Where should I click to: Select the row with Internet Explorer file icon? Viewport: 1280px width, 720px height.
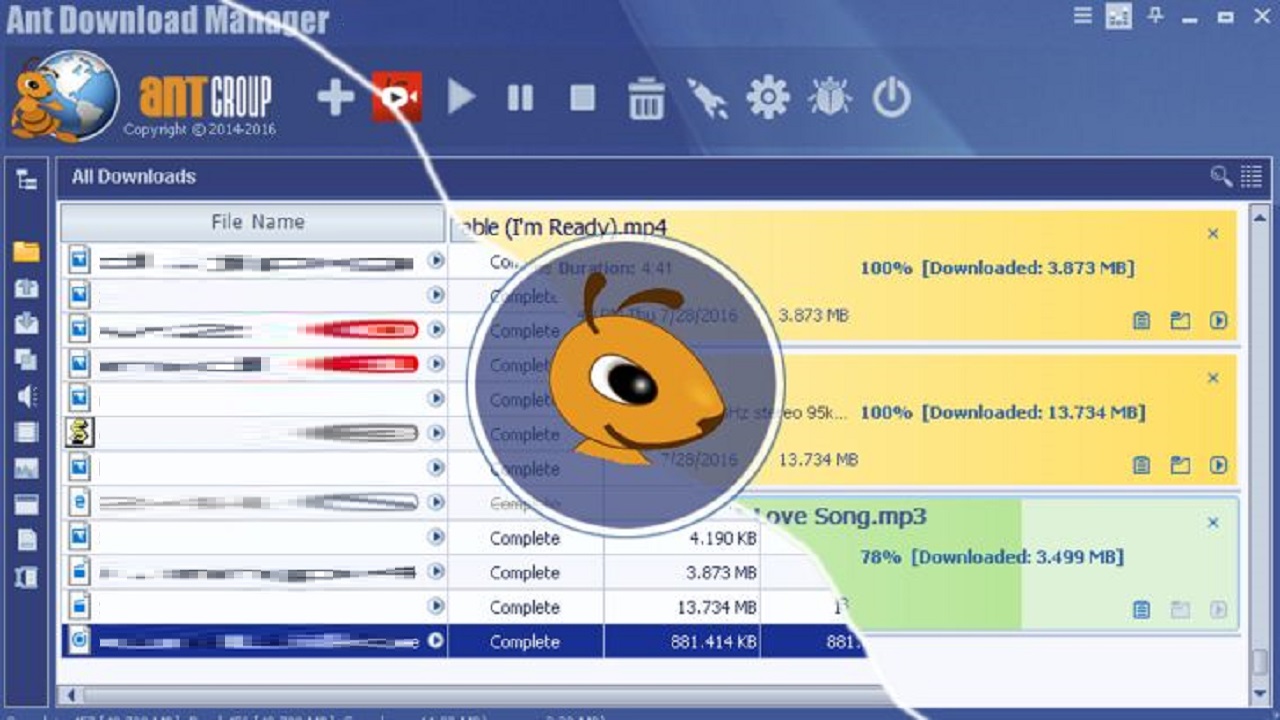(254, 502)
